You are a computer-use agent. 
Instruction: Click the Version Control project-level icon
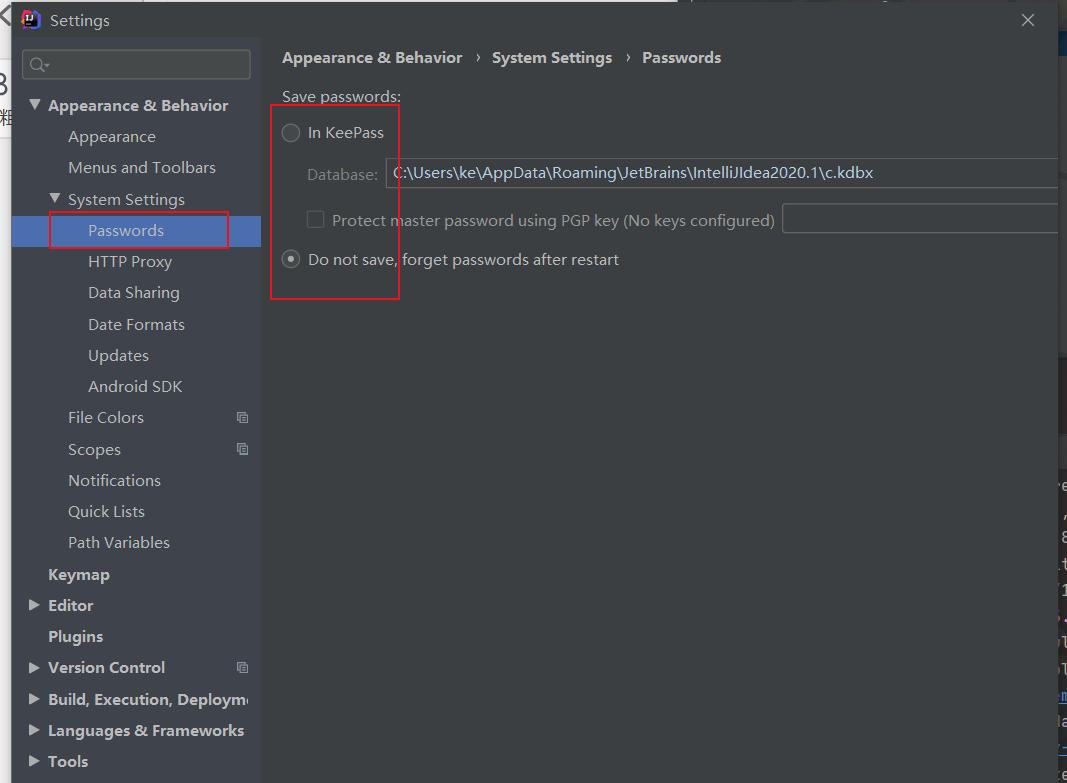[x=242, y=668]
